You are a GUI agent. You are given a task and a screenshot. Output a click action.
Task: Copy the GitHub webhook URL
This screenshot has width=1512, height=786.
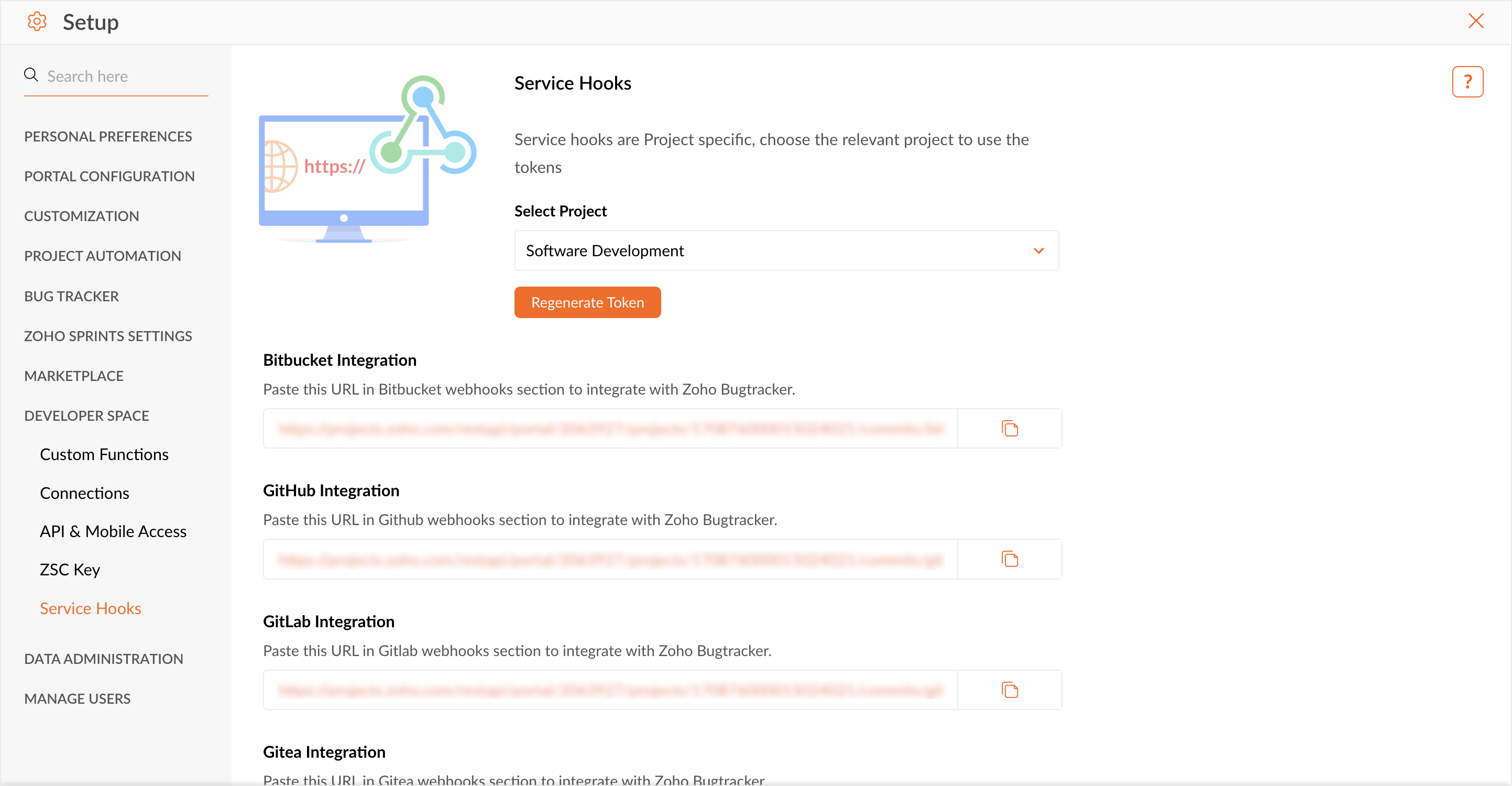point(1009,559)
